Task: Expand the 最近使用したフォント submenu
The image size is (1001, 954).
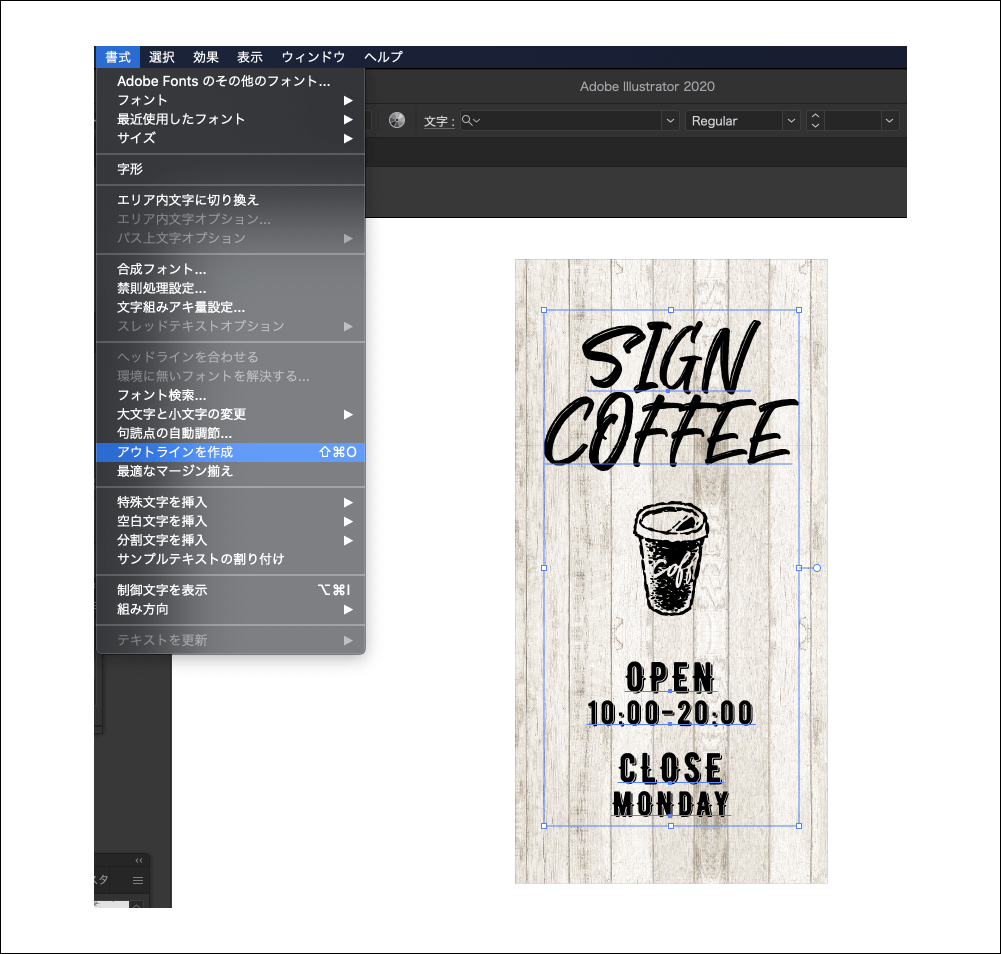Action: (230, 119)
